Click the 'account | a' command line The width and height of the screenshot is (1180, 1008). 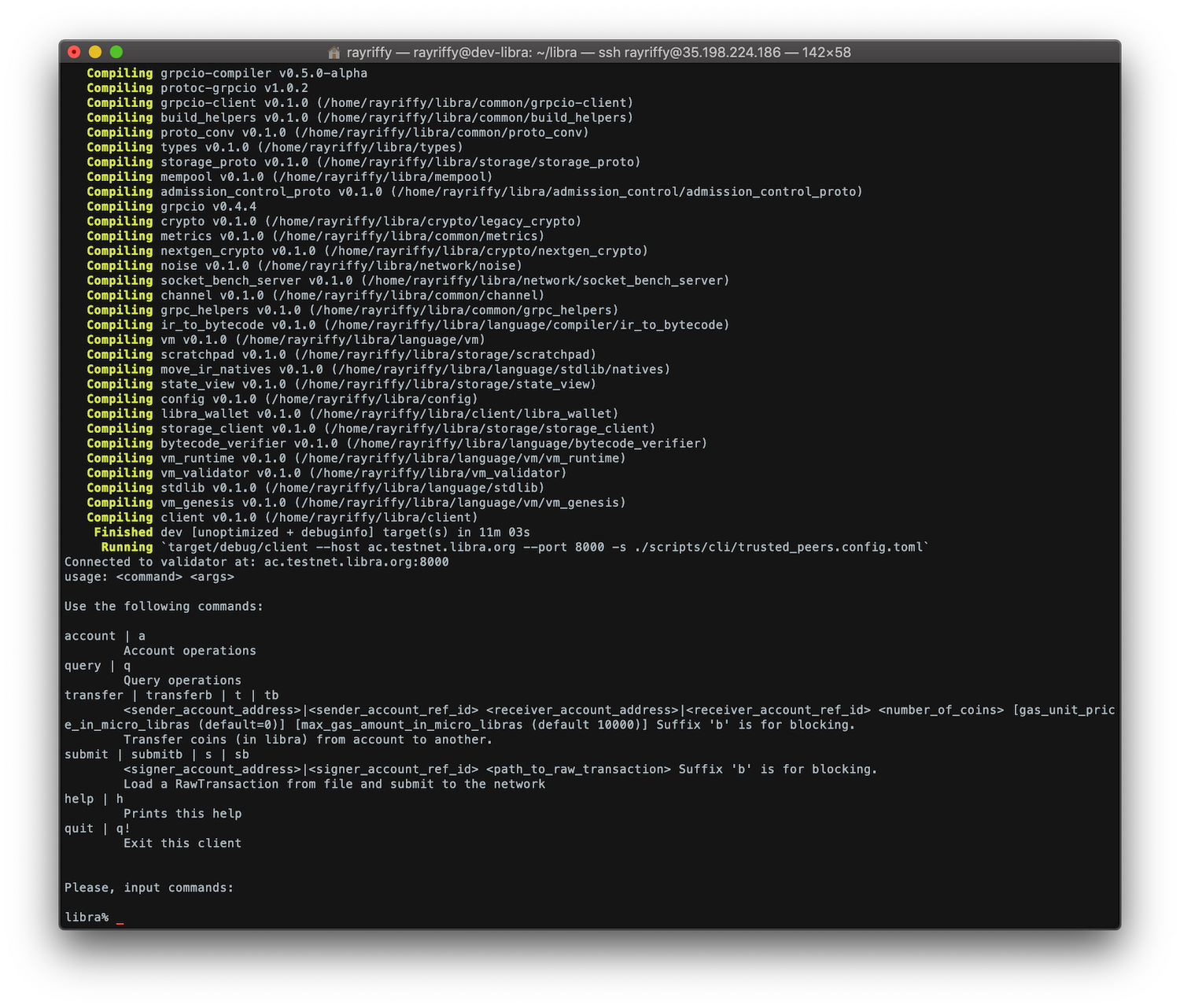[105, 637]
